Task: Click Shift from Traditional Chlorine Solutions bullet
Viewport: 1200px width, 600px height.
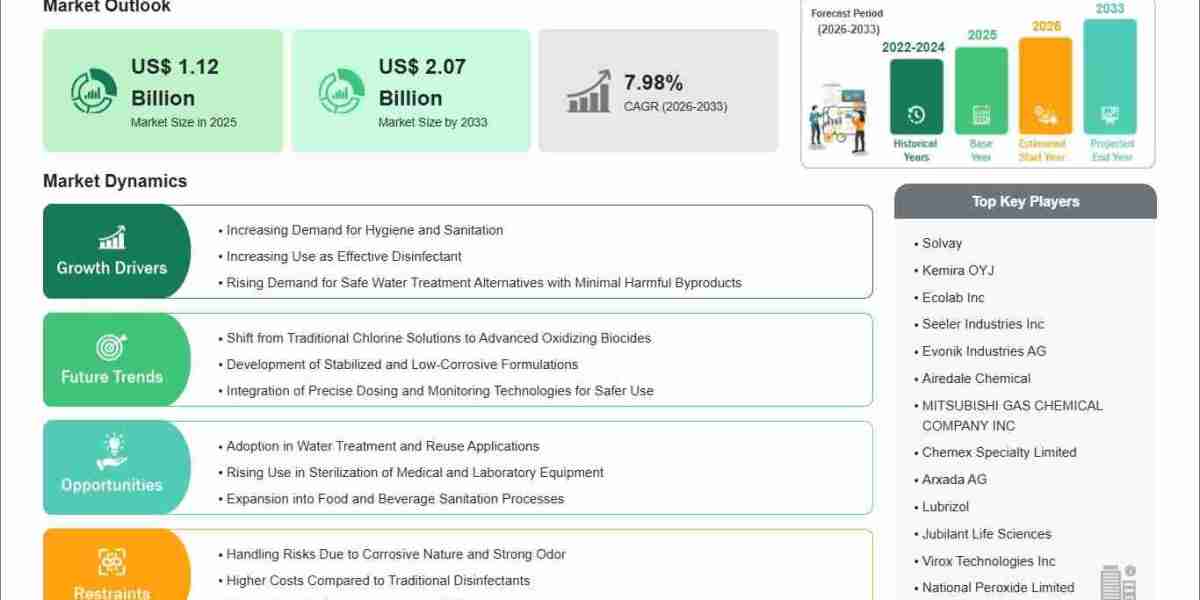Action: click(x=439, y=338)
